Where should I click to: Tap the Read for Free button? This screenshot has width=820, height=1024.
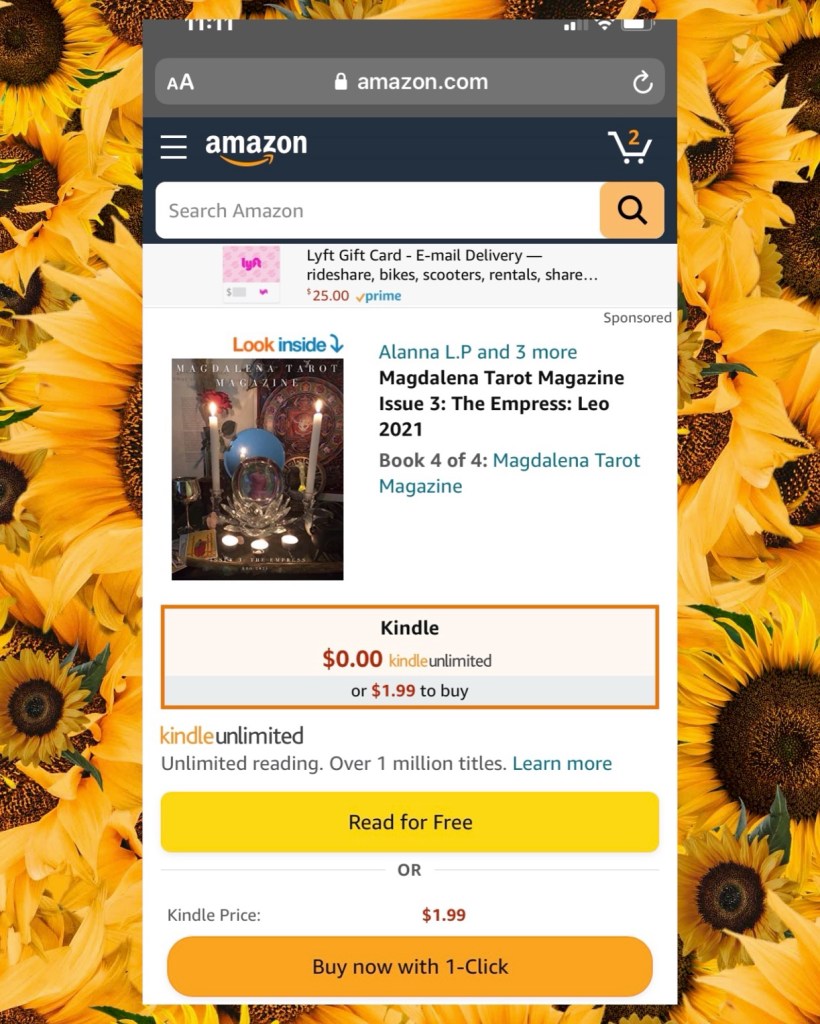[x=410, y=822]
